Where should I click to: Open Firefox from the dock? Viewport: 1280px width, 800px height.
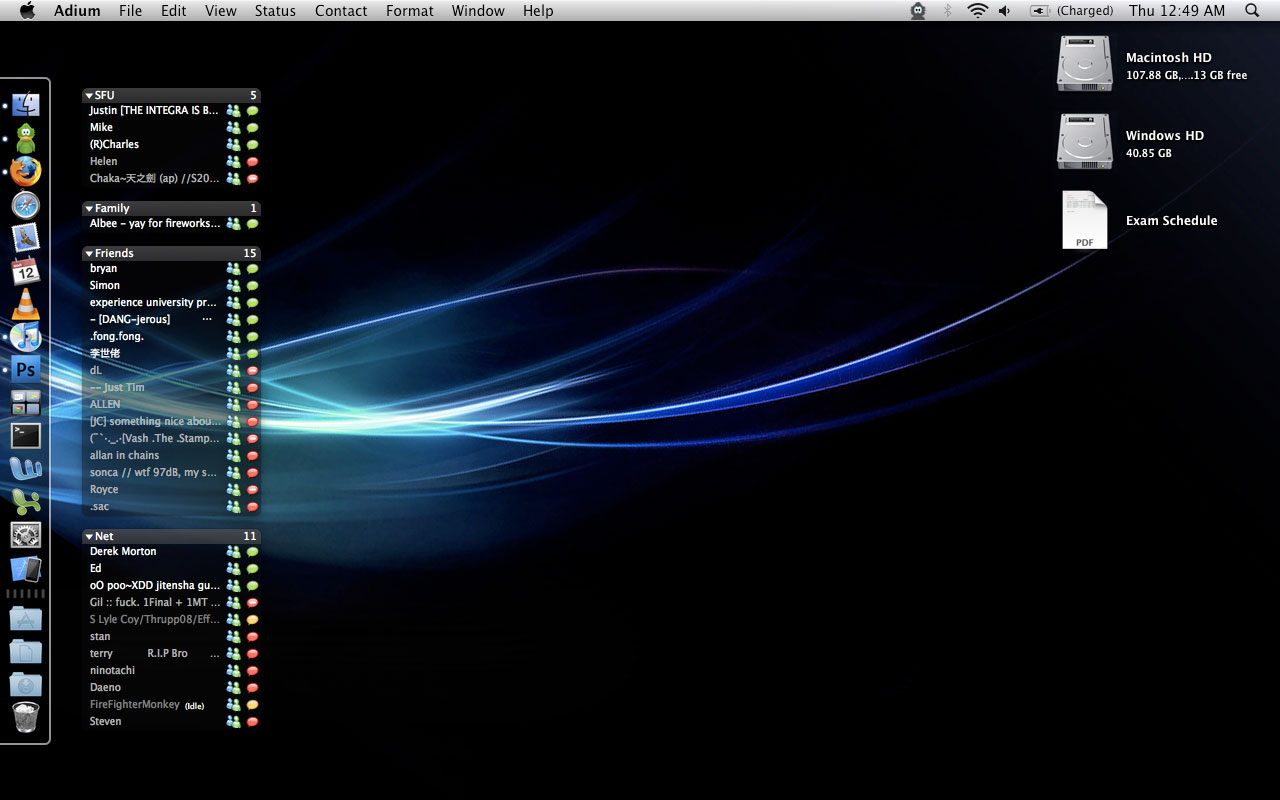(x=26, y=172)
